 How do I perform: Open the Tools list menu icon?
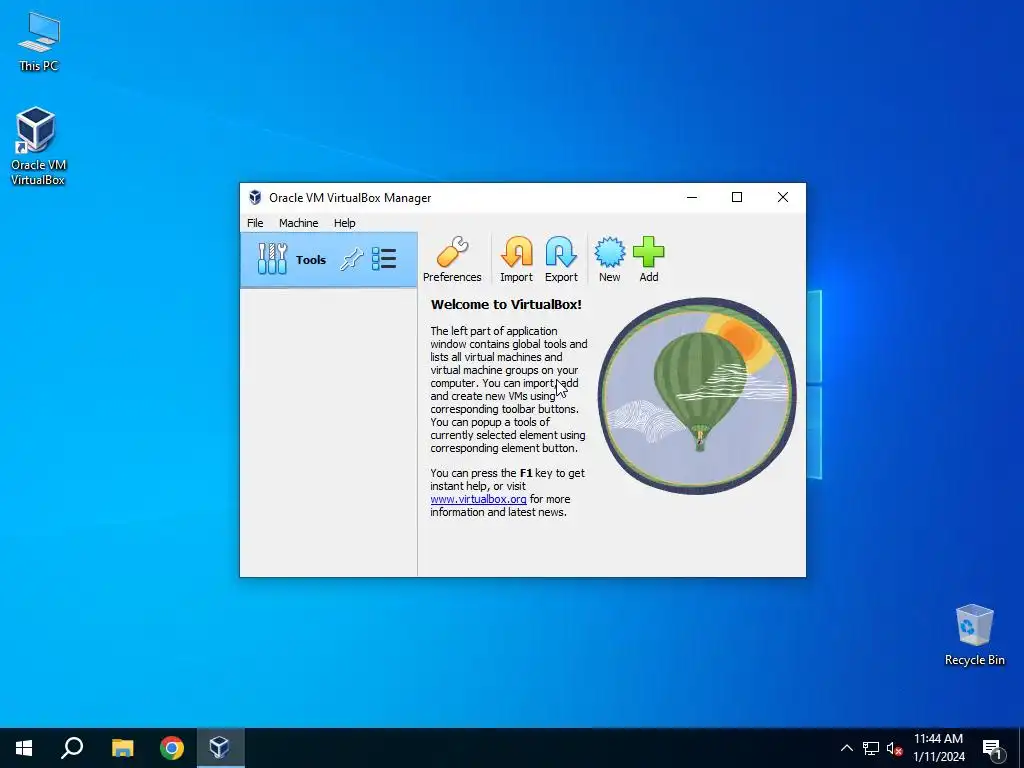(x=384, y=259)
